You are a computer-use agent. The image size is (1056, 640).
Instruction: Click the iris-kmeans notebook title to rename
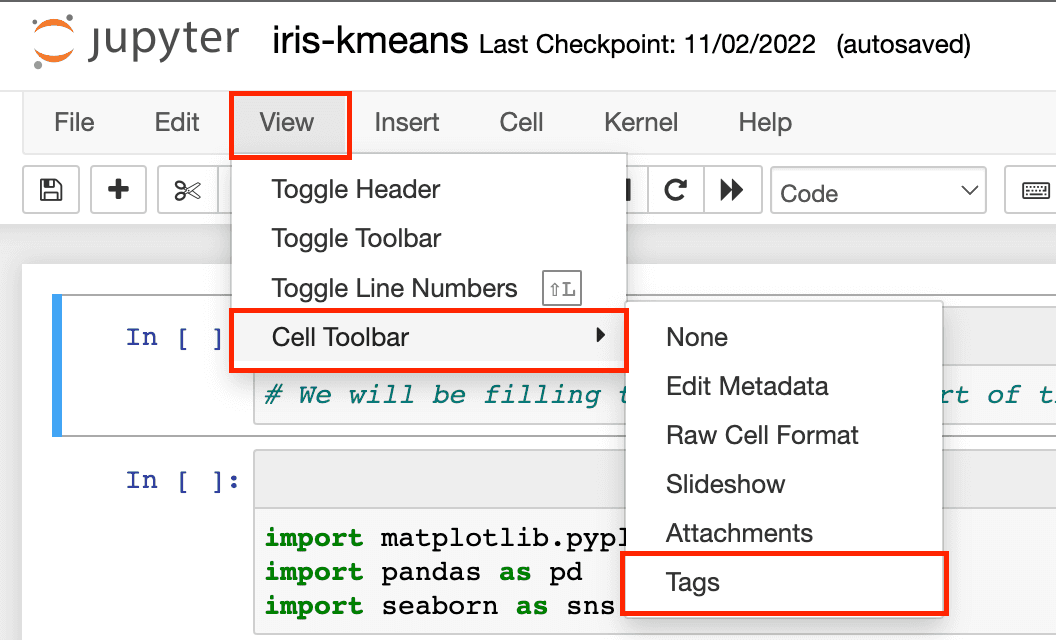370,42
